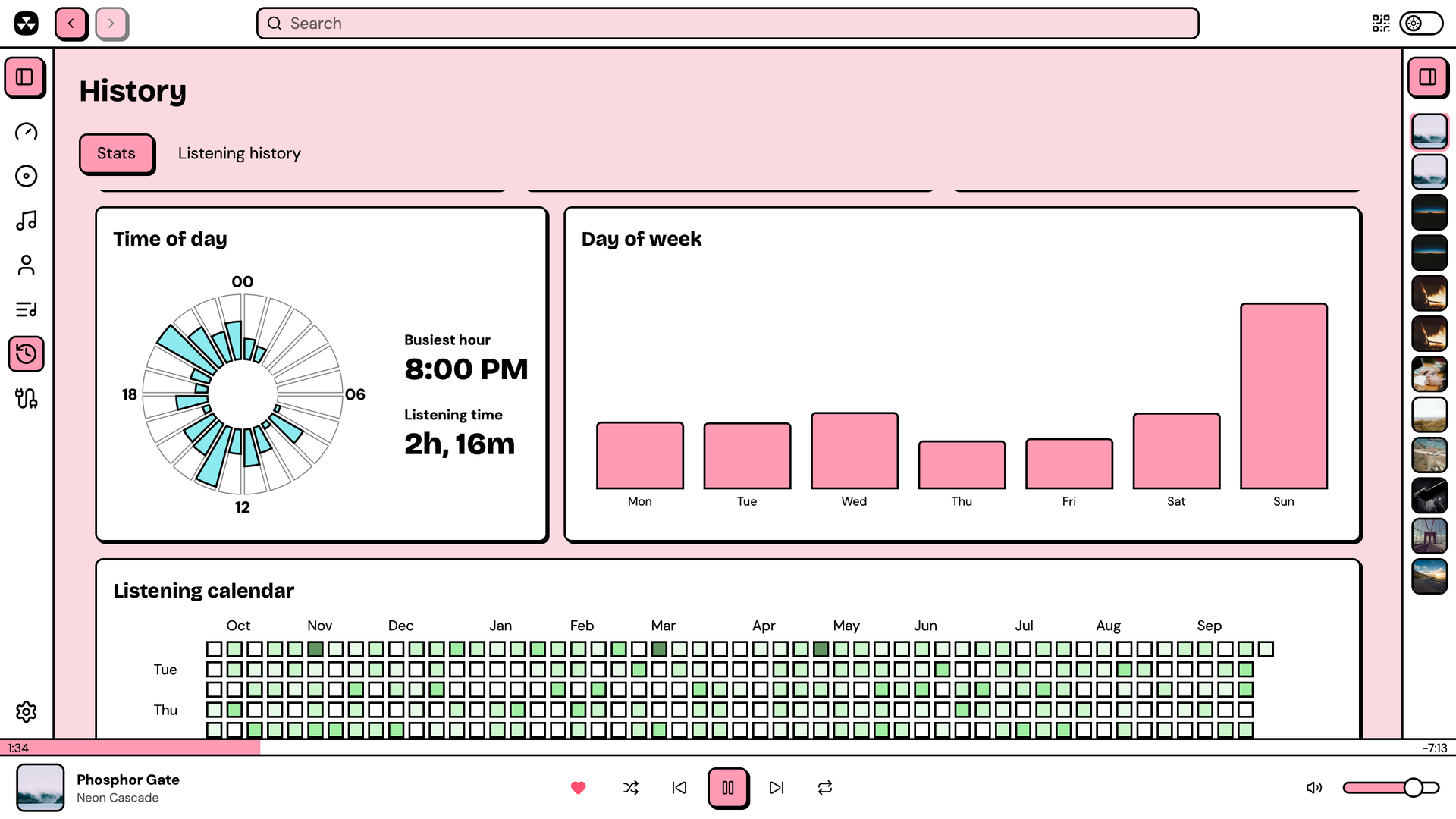1456x819 pixels.
Task: Open the playlists queue icon
Action: click(27, 309)
